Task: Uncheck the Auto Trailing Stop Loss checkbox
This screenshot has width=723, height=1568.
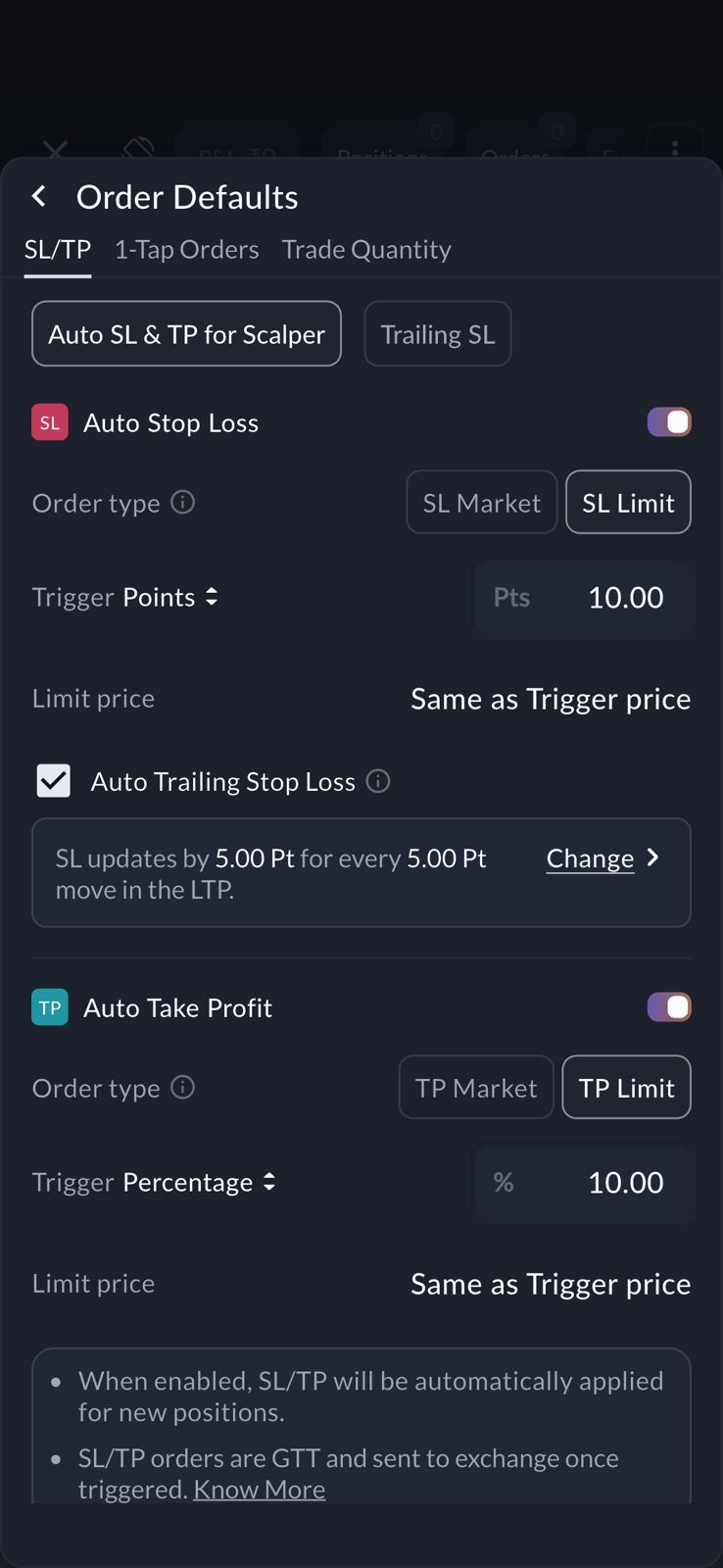Action: coord(54,781)
